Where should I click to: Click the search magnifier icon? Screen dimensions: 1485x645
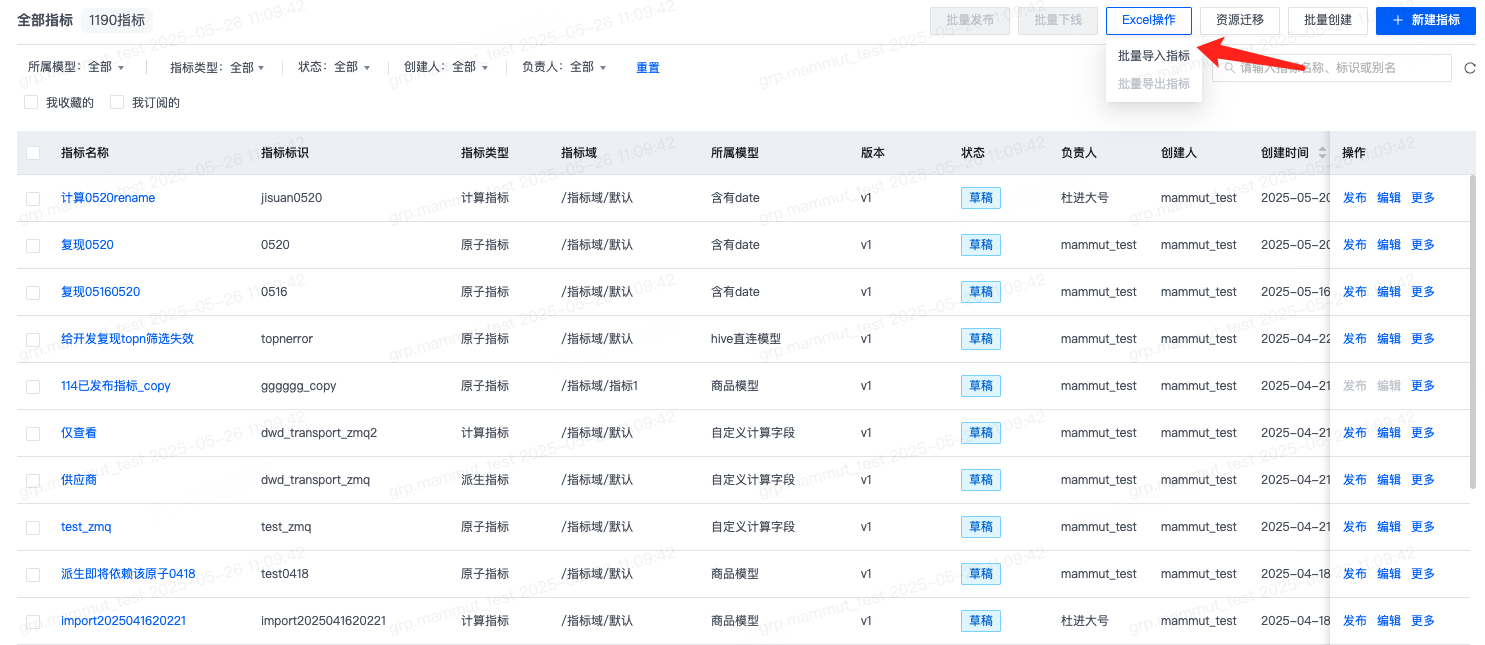click(1228, 68)
